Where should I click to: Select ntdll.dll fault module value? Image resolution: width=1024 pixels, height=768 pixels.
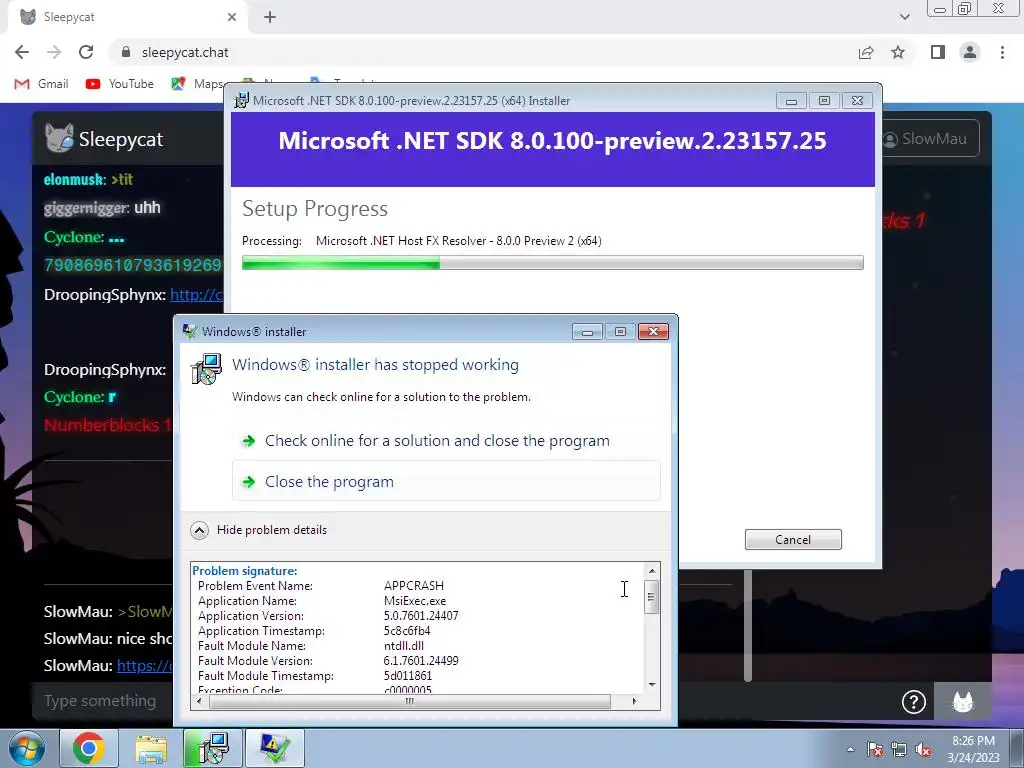[404, 646]
